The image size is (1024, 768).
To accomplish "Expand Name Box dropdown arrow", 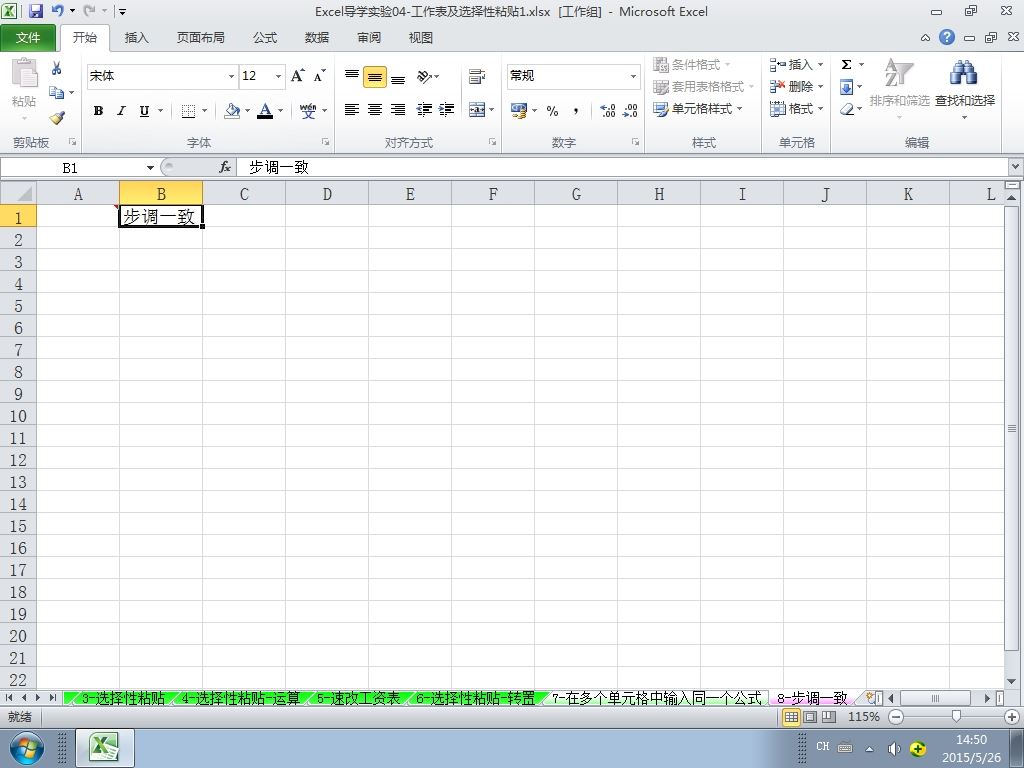I will point(150,168).
